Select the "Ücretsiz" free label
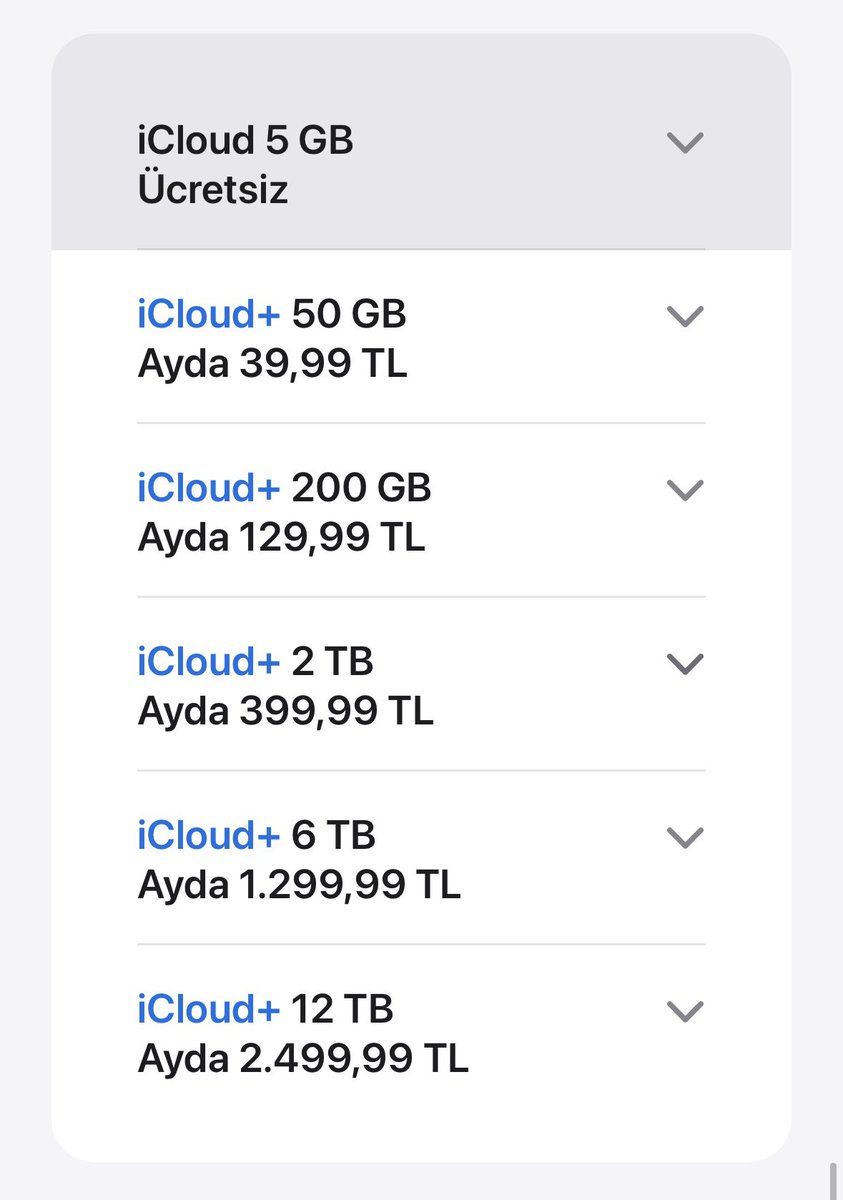843x1200 pixels. click(x=213, y=190)
